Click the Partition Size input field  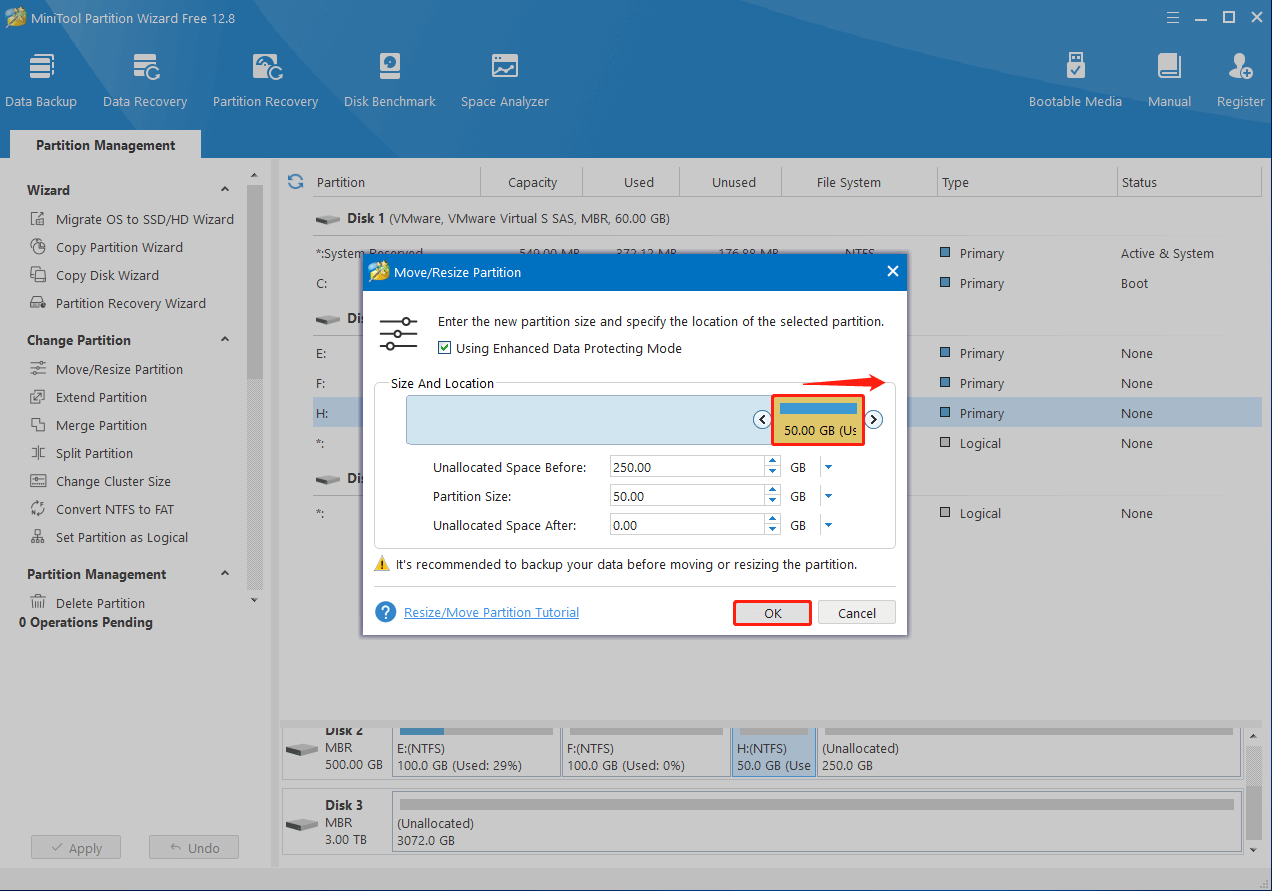coord(686,497)
